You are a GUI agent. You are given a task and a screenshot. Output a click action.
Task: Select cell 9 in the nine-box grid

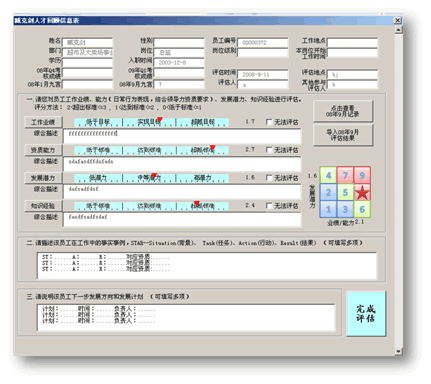(x=362, y=175)
